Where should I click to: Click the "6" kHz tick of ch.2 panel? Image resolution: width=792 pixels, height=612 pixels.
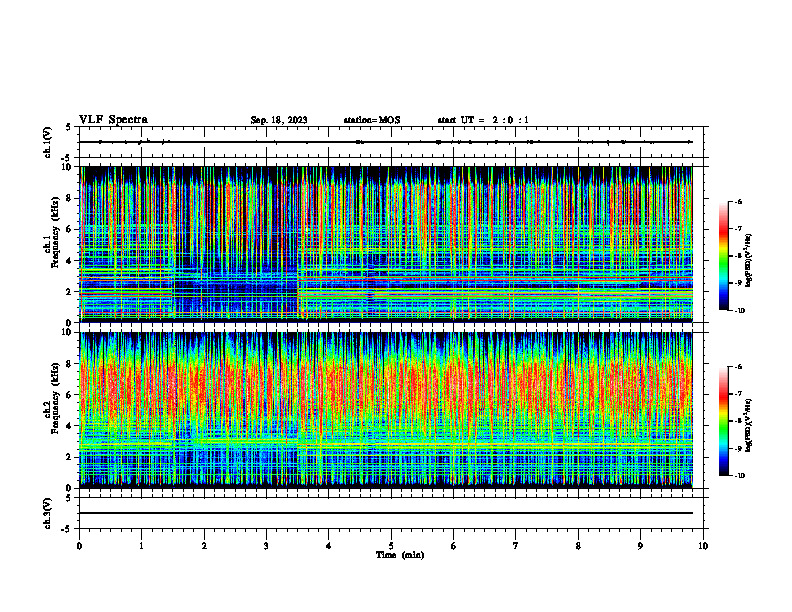pos(70,395)
